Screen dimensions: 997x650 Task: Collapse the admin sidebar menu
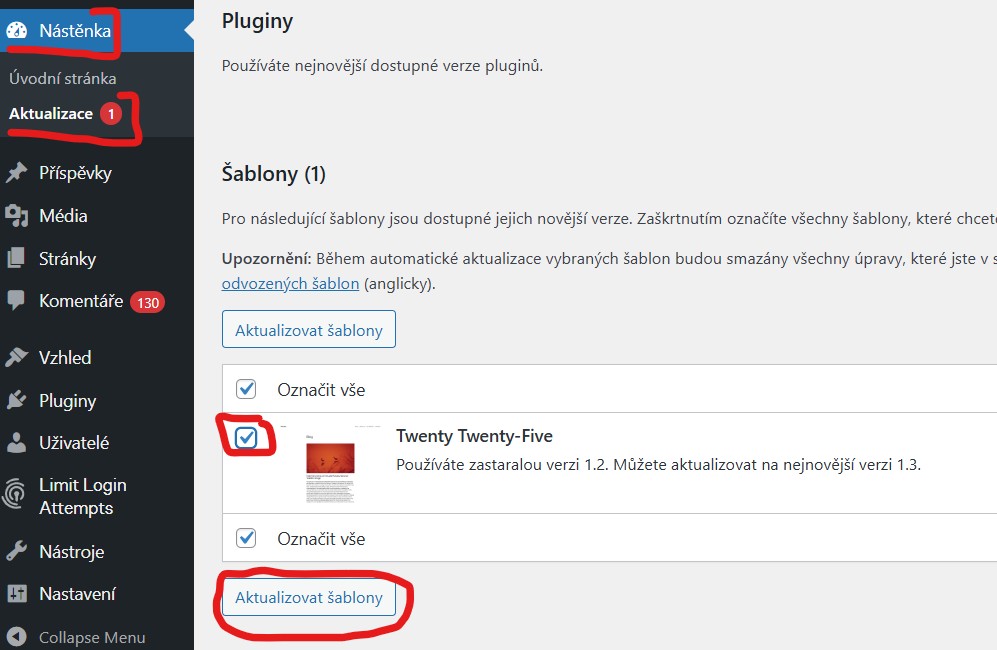tap(76, 637)
